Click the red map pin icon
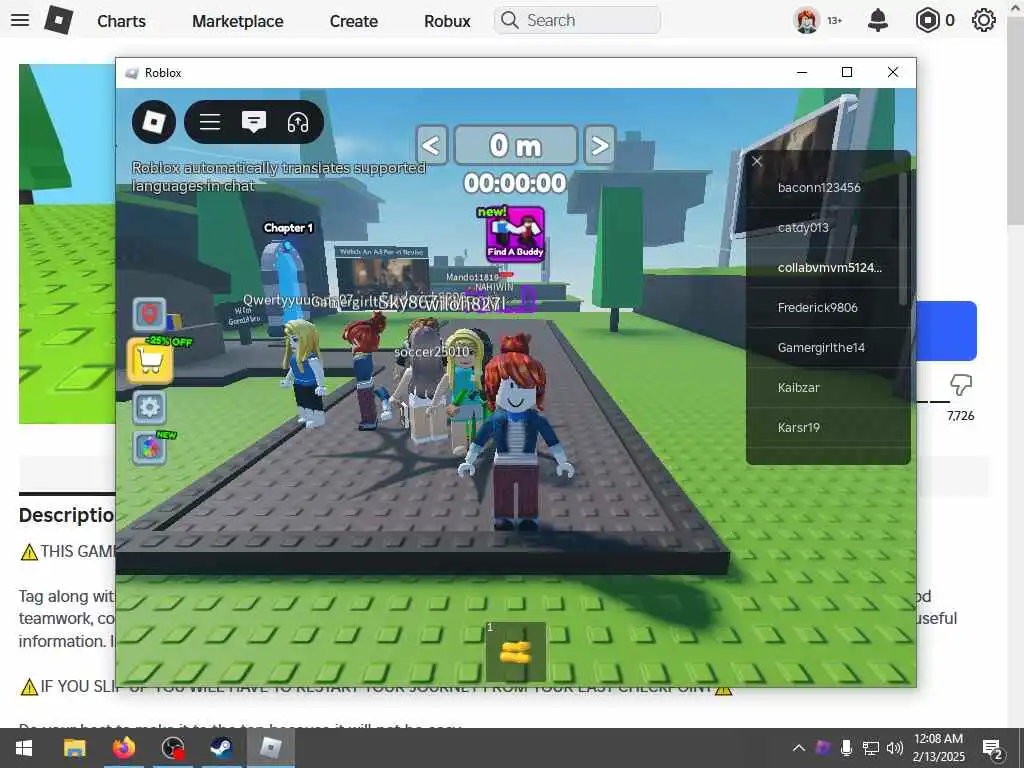The height and width of the screenshot is (768, 1024). 150,314
